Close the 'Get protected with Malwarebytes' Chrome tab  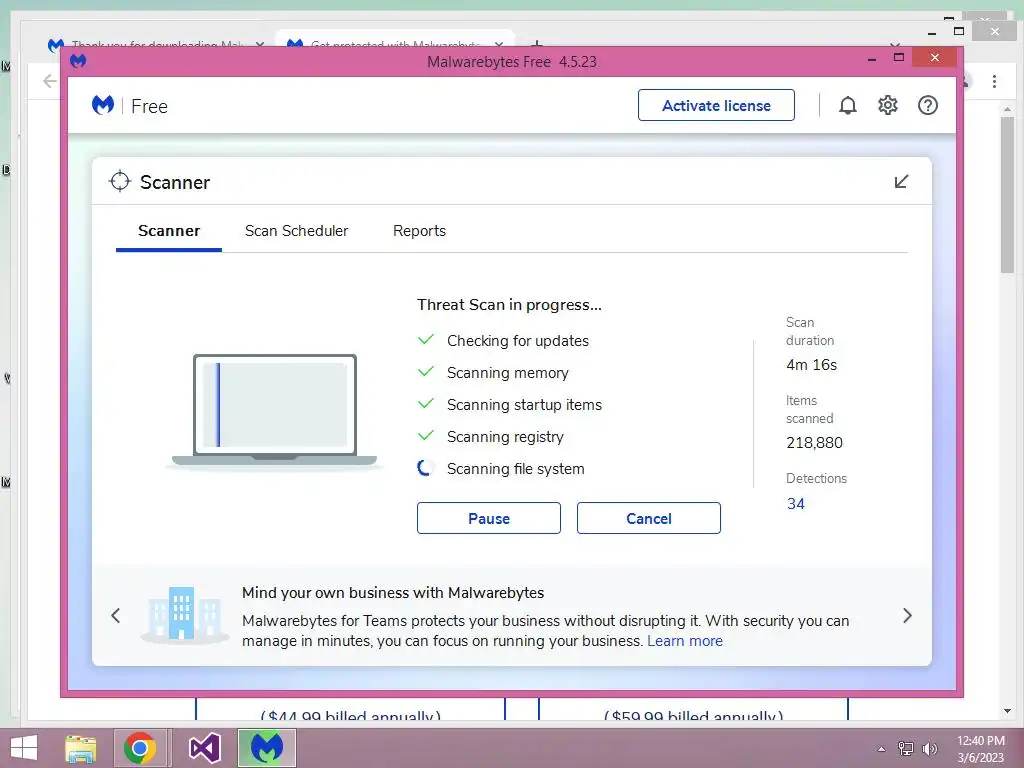click(499, 44)
